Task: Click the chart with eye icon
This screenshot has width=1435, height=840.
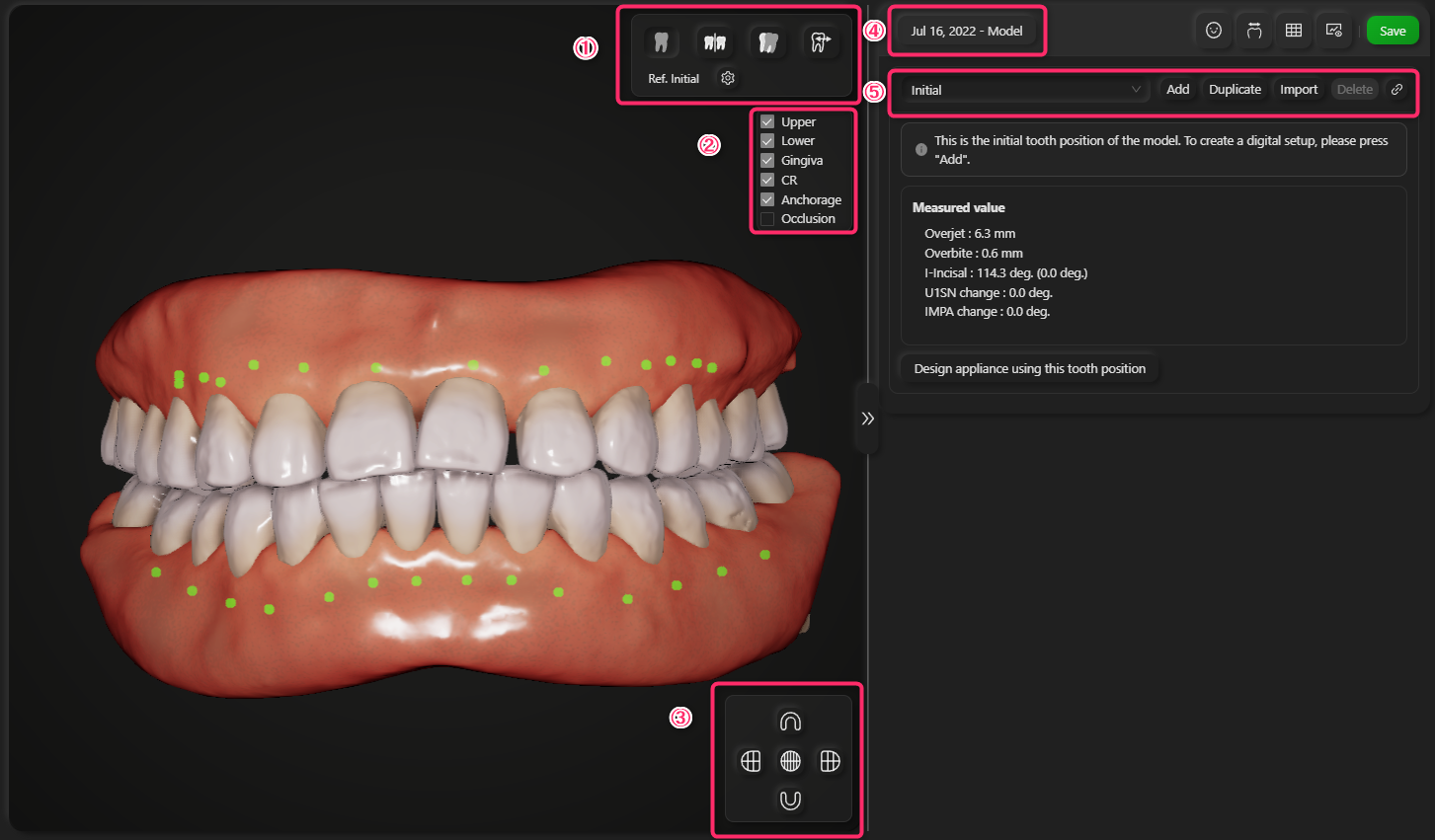Action: coord(1334,31)
